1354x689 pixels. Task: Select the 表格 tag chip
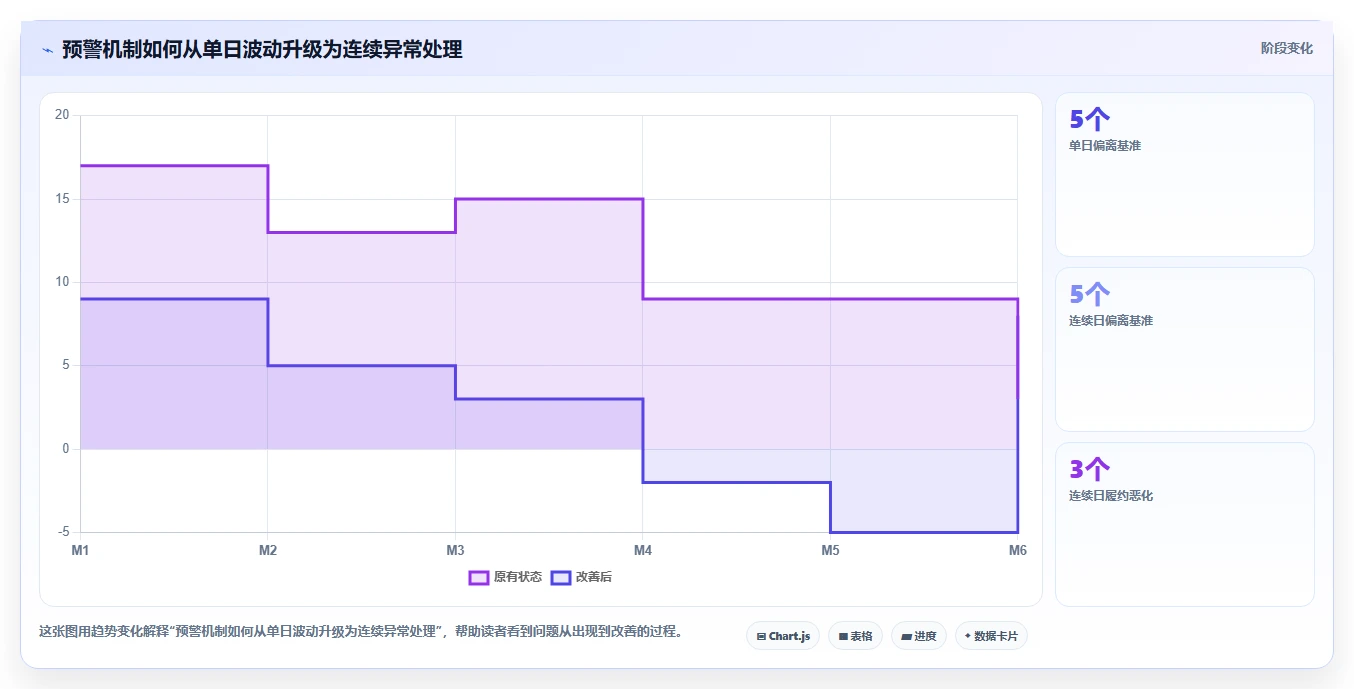855,636
